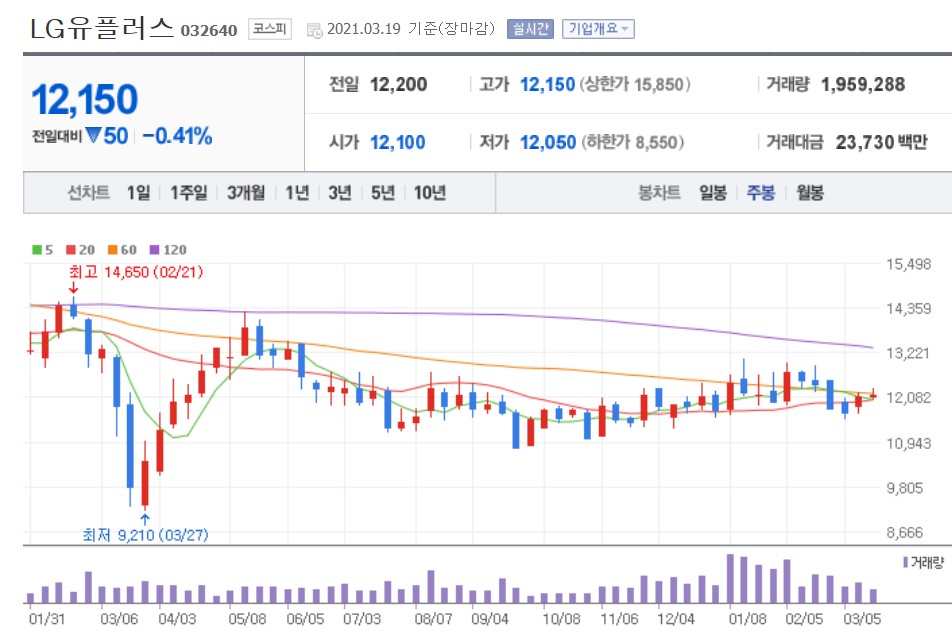952x643 pixels.
Task: Switch to the 주봉 weekly candle chart
Action: (761, 193)
